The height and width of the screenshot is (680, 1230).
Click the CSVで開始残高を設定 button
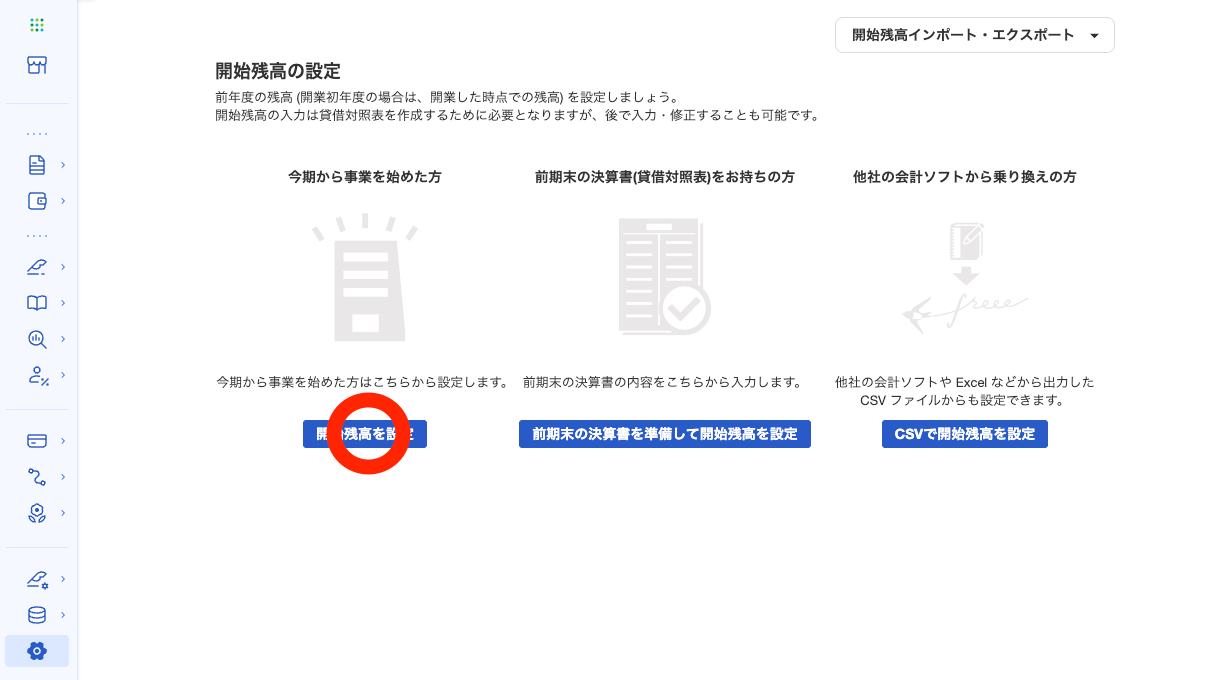point(964,433)
